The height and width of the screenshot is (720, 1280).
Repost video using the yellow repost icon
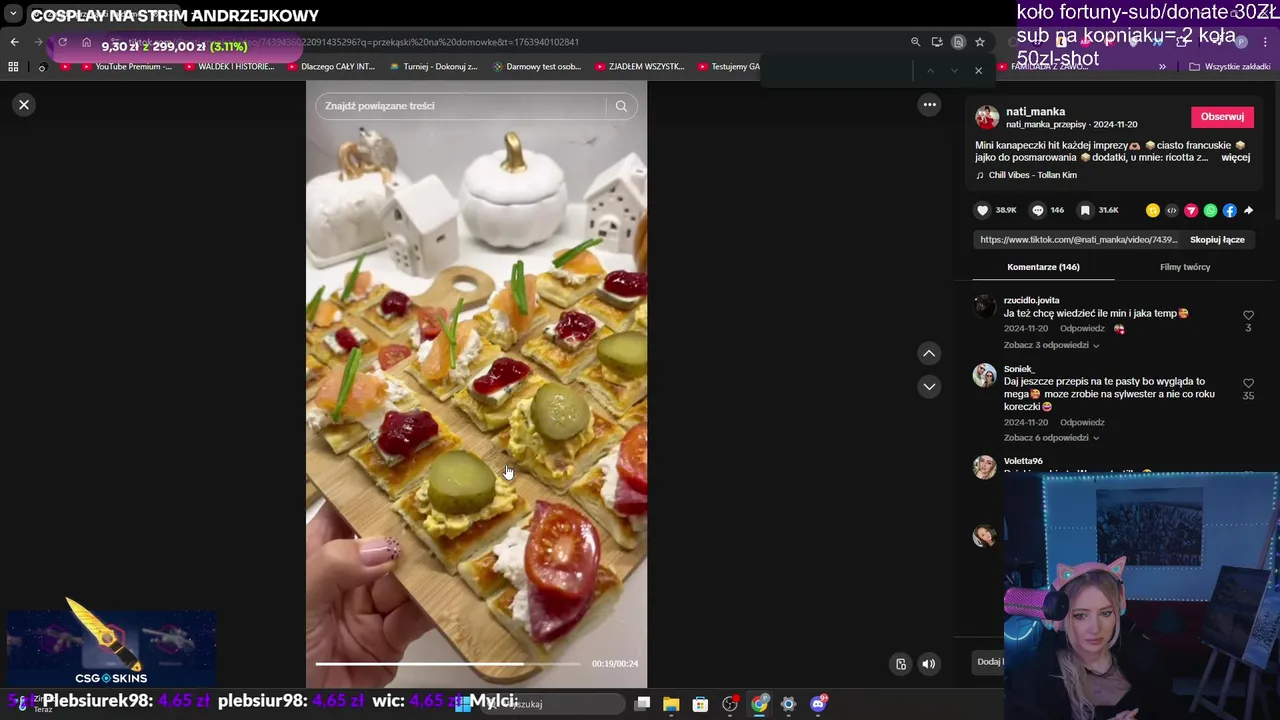1153,210
